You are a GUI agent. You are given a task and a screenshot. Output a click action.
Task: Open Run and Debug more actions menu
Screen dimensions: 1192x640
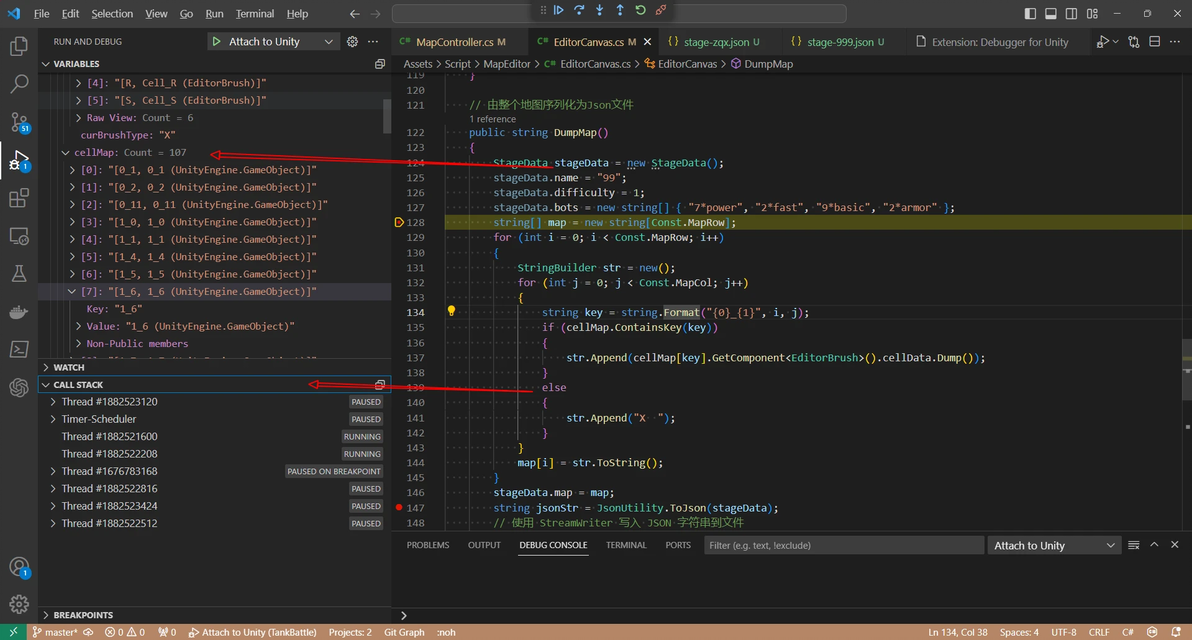(x=373, y=42)
